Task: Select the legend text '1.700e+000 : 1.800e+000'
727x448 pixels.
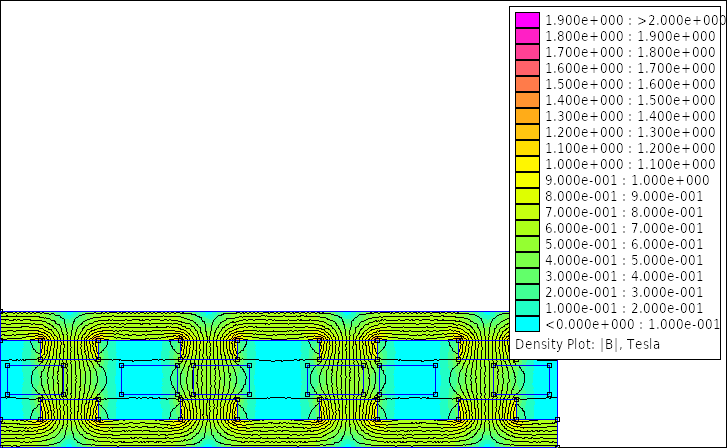Action: click(630, 52)
